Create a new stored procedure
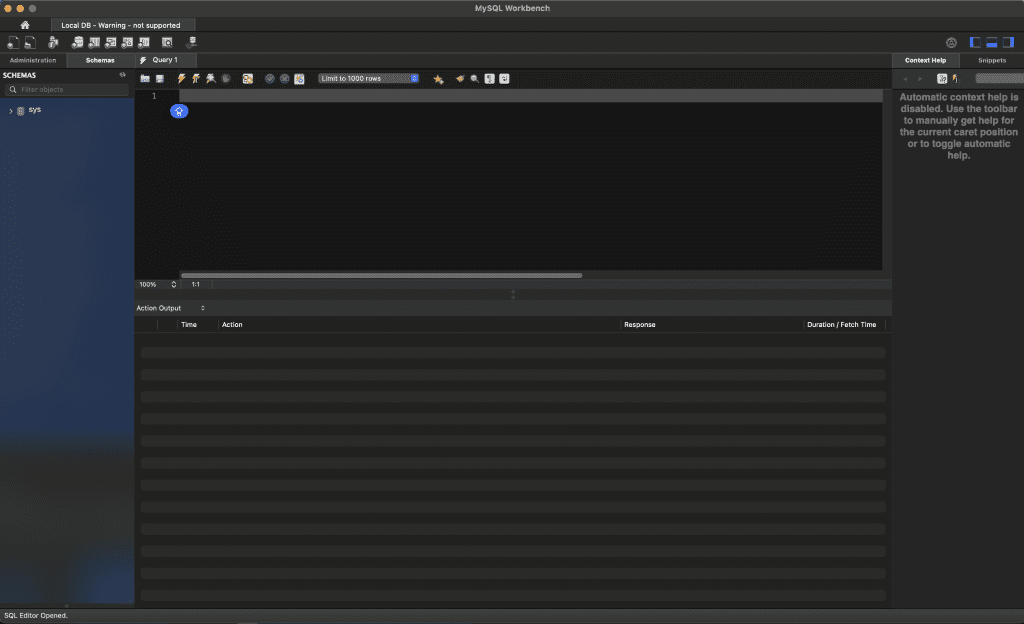 click(127, 42)
